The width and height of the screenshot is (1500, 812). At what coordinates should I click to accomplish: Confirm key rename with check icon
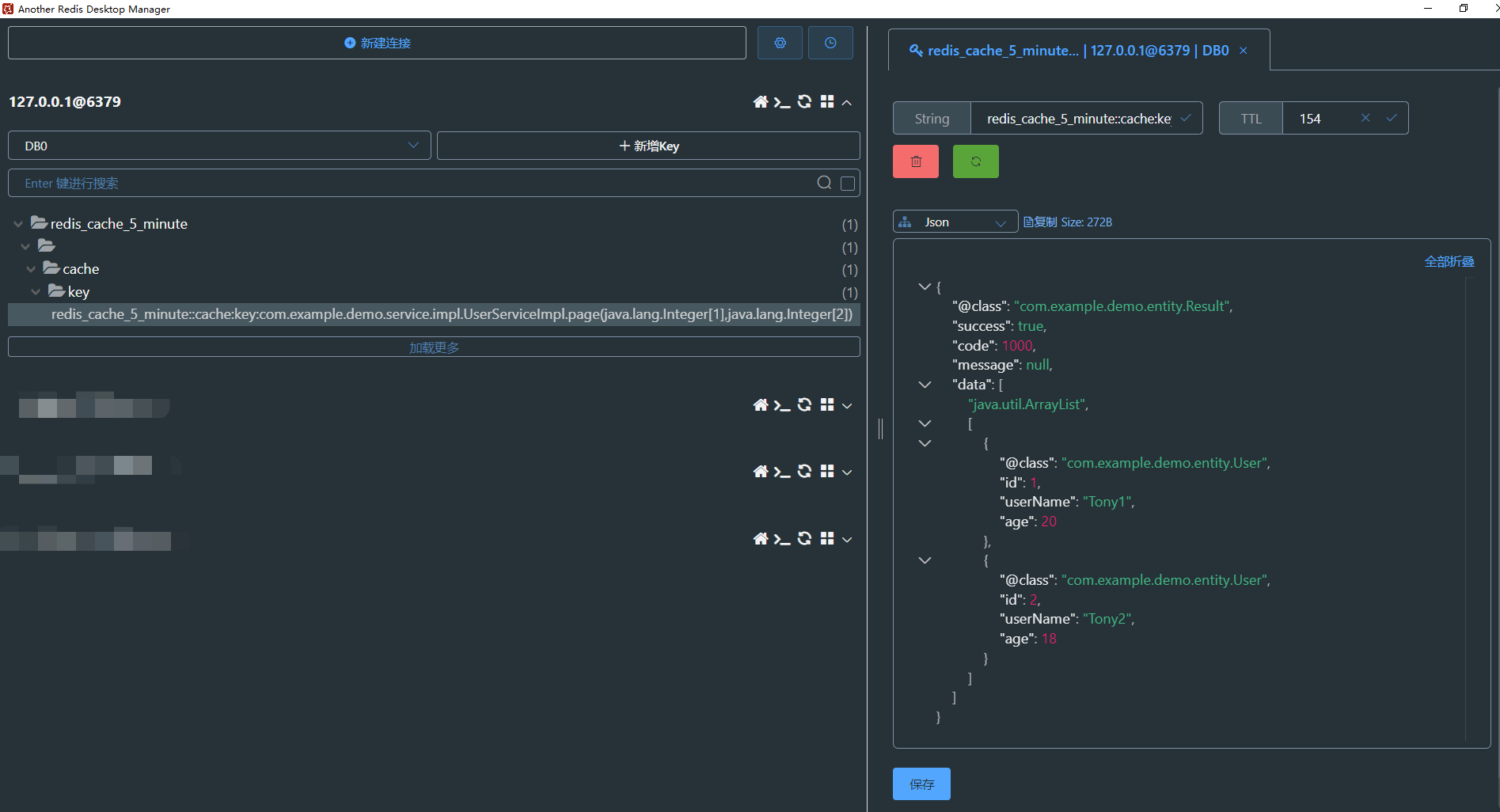tap(1186, 118)
